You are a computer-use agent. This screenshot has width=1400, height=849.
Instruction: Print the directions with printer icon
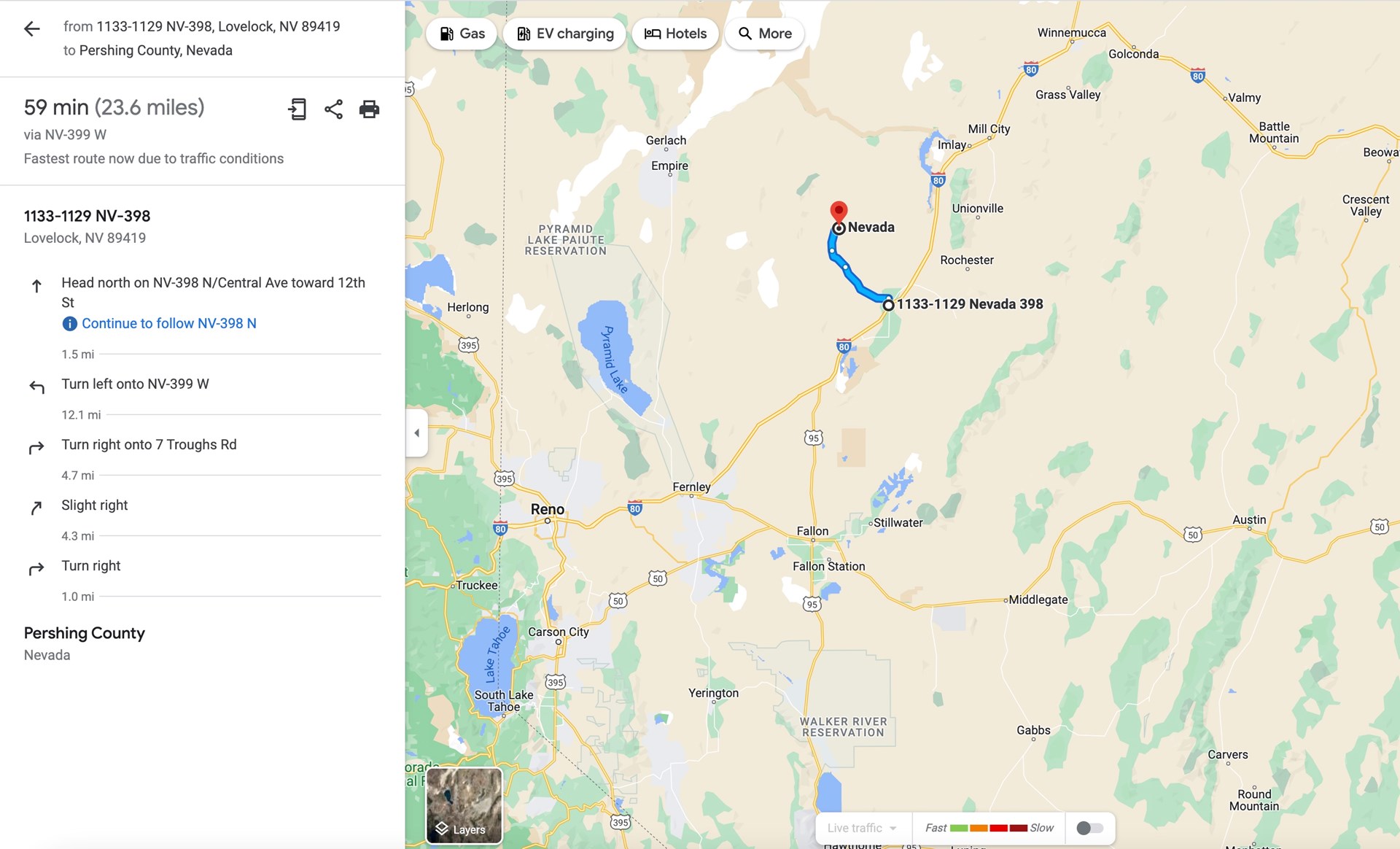(369, 109)
